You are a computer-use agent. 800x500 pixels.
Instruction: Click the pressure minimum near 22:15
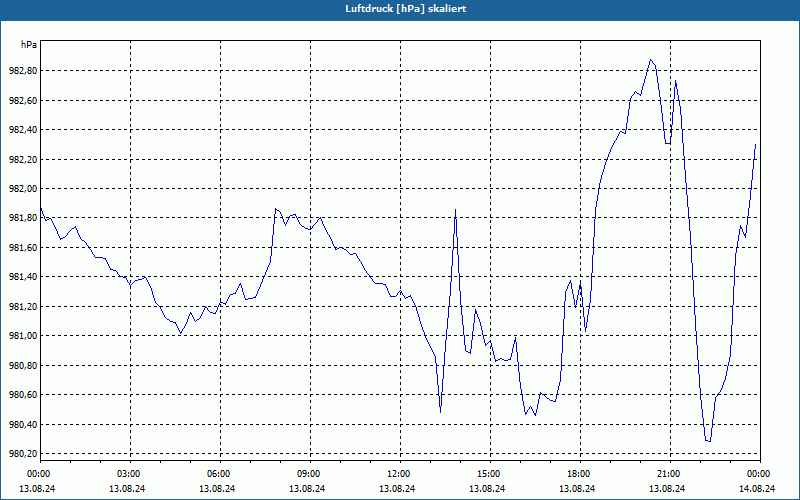click(708, 441)
